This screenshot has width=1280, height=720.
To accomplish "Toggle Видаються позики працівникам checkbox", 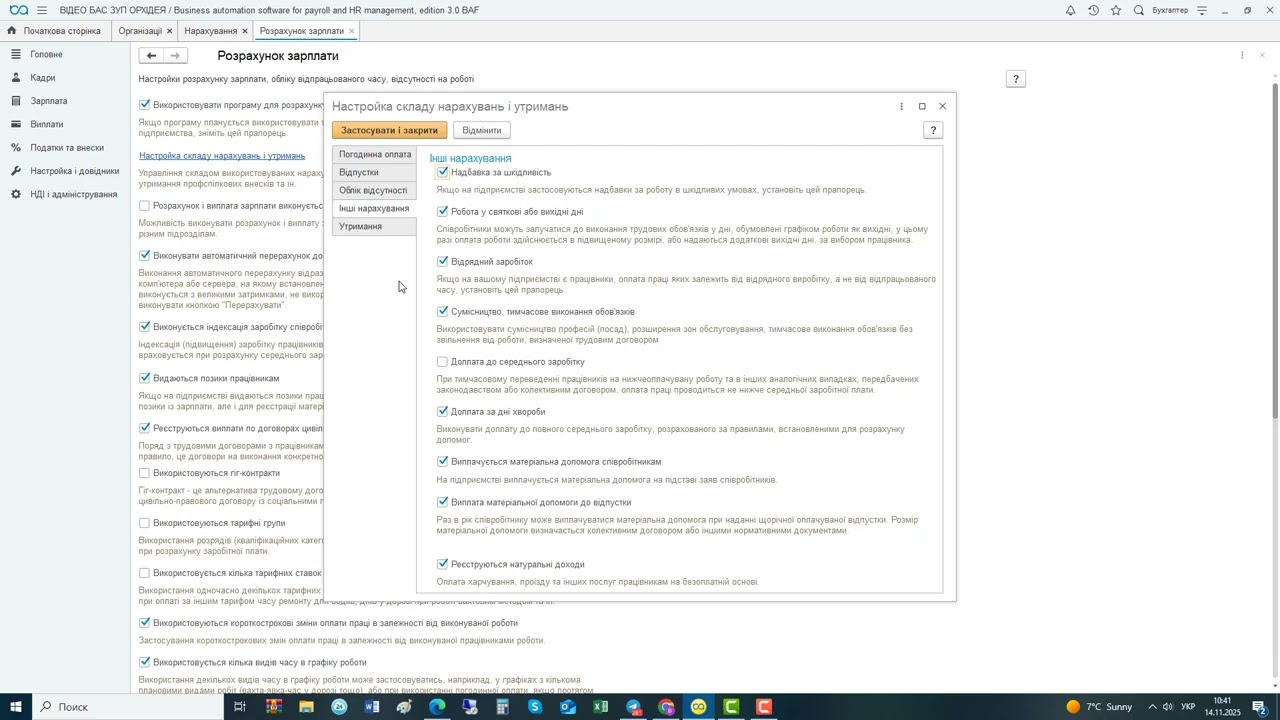I will point(145,378).
